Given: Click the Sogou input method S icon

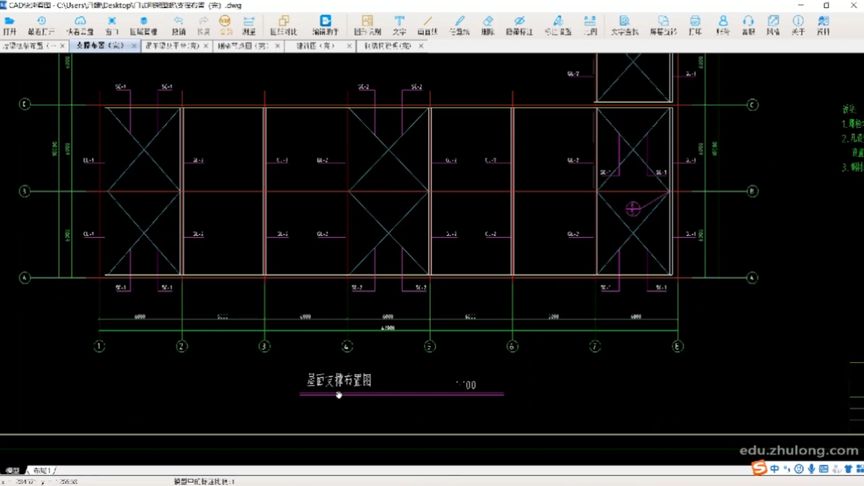Looking at the screenshot, I should point(759,468).
